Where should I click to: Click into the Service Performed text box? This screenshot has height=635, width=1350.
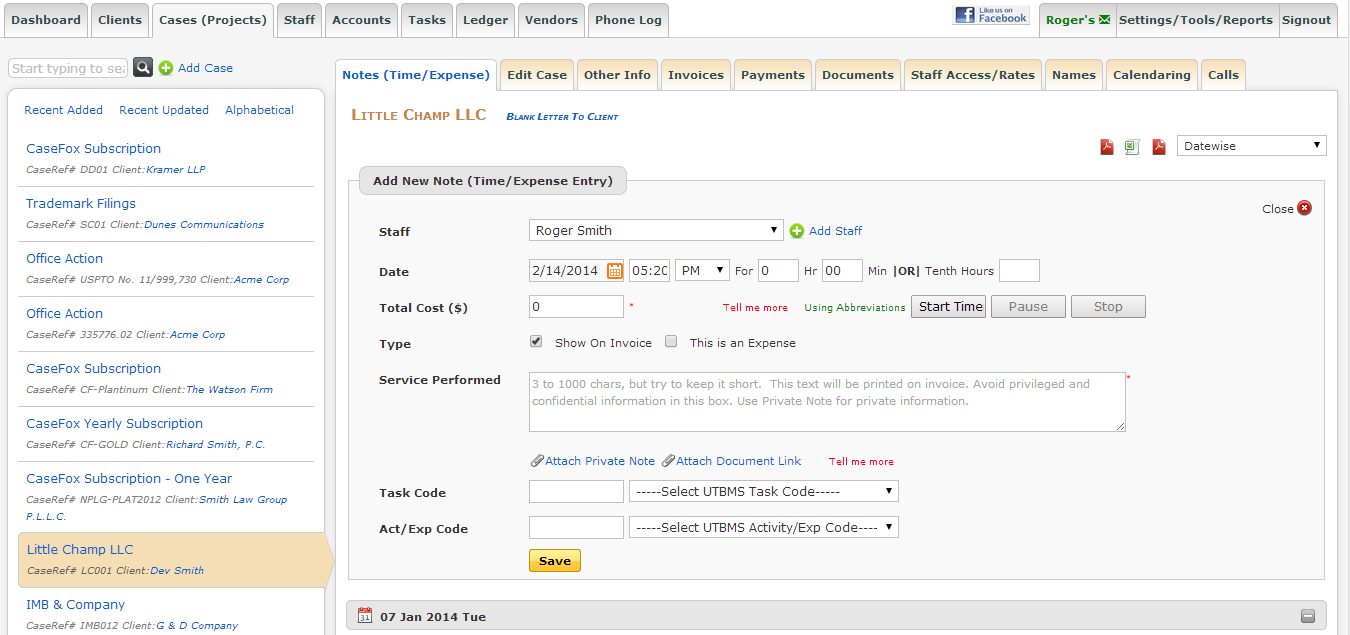(x=826, y=402)
